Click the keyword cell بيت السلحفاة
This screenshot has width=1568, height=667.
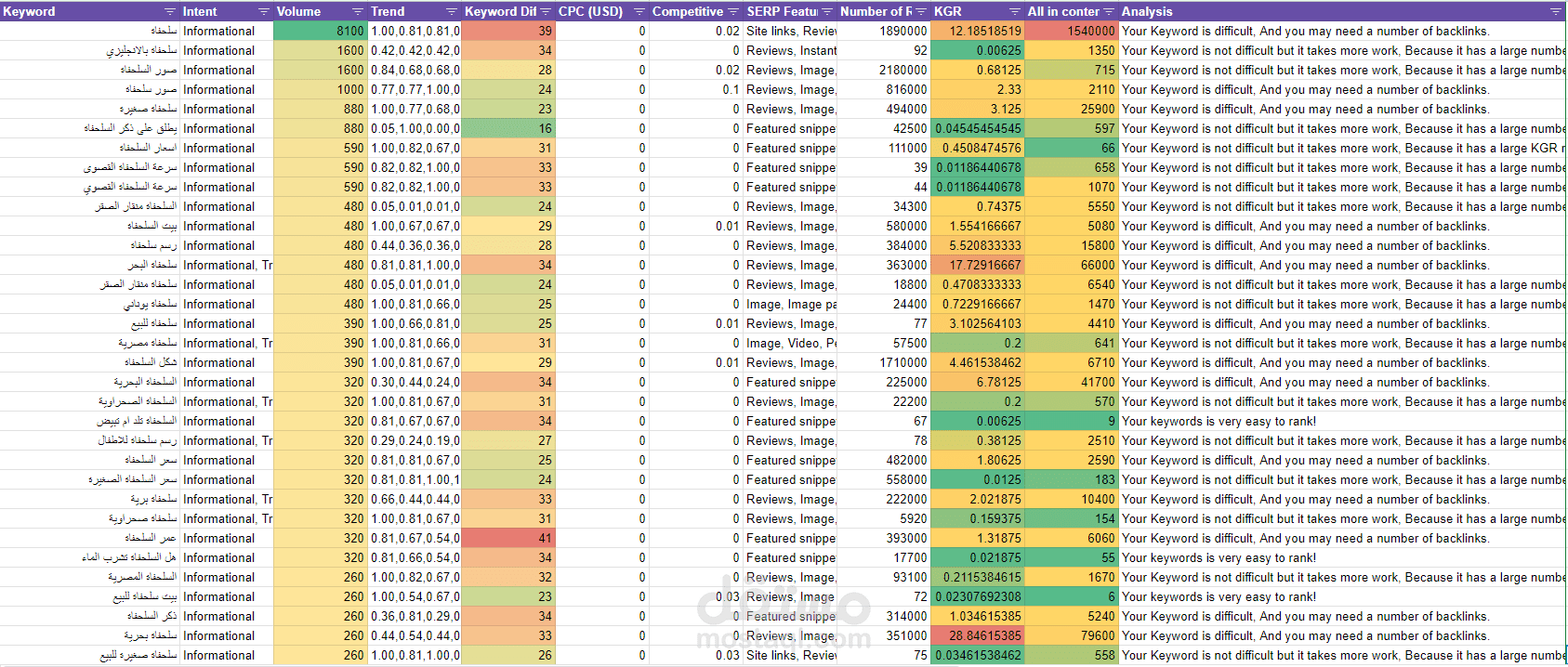point(90,226)
